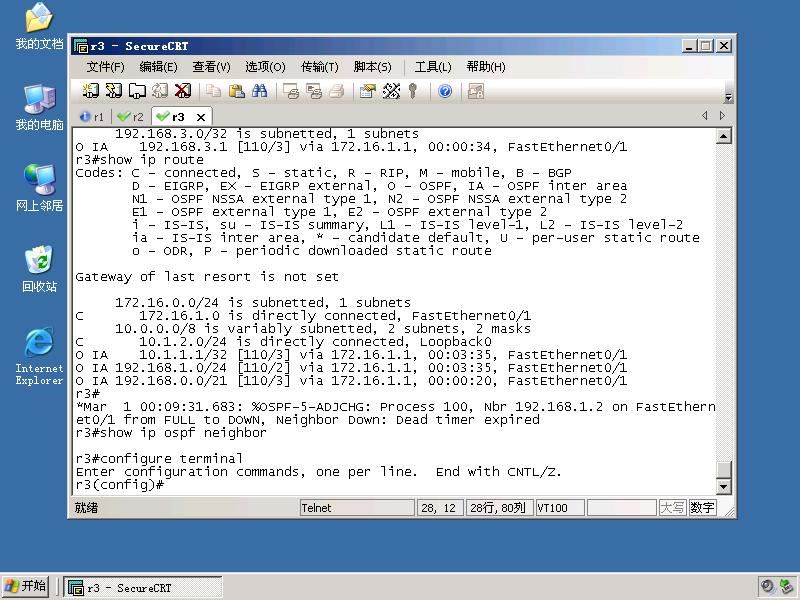Click the Paste clipboard icon

point(236,91)
